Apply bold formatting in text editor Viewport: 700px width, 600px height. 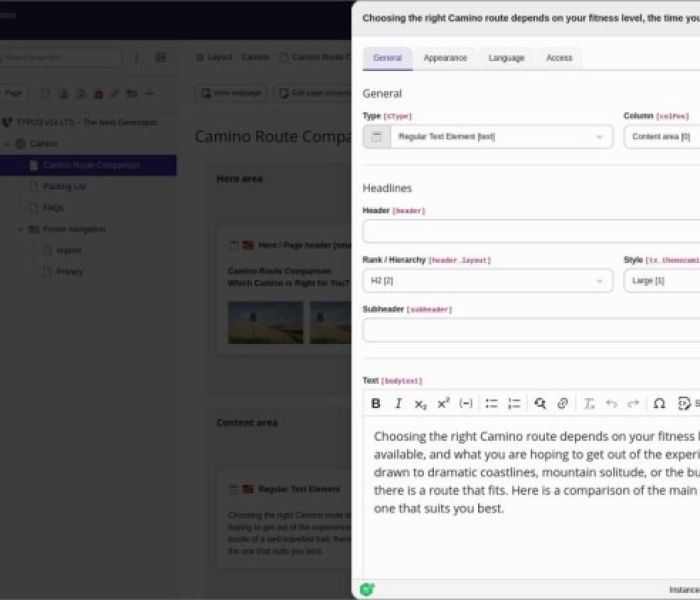point(376,404)
